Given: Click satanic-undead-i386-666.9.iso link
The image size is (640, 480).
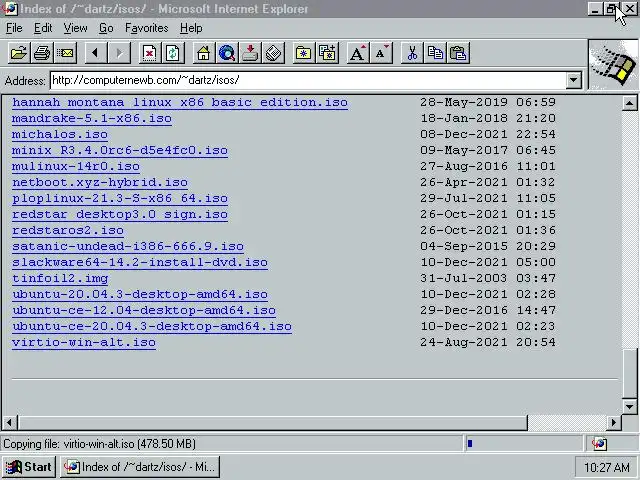Looking at the screenshot, I should 128,246.
